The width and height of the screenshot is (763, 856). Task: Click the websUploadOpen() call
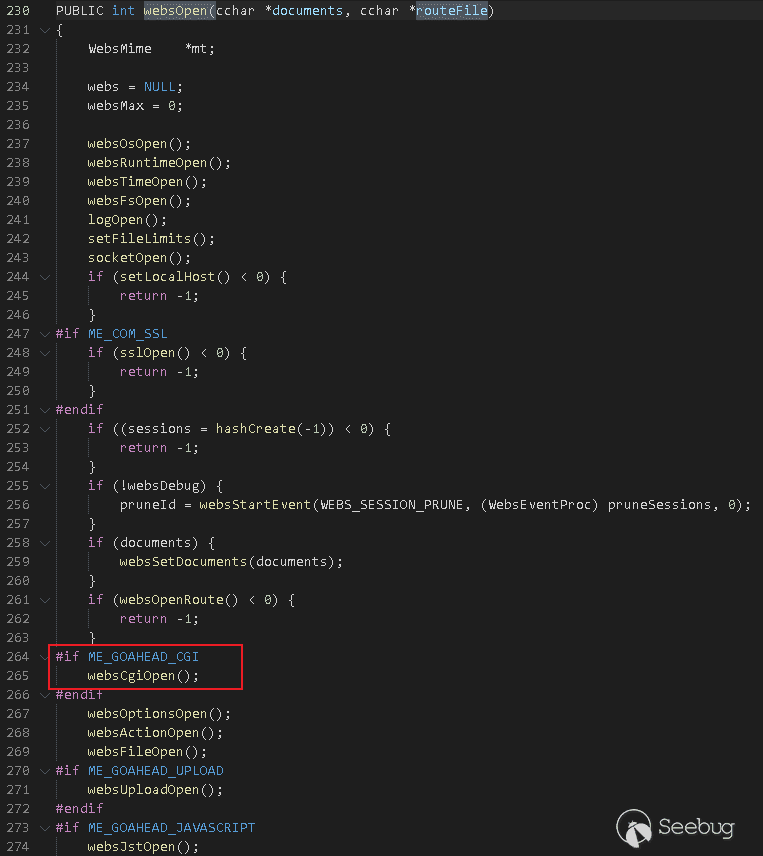156,790
